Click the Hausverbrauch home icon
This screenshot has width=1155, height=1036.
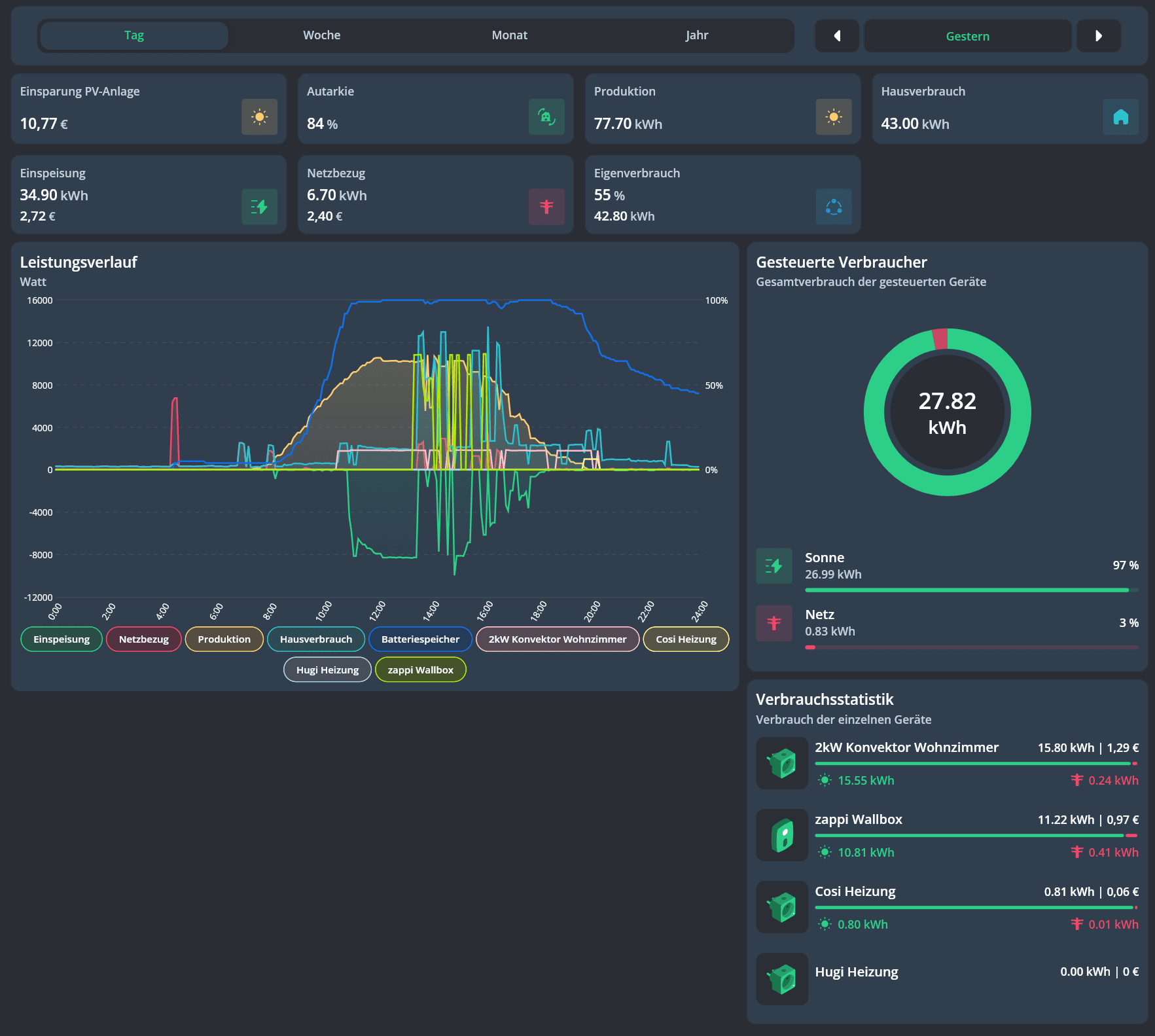pyautogui.click(x=1121, y=117)
